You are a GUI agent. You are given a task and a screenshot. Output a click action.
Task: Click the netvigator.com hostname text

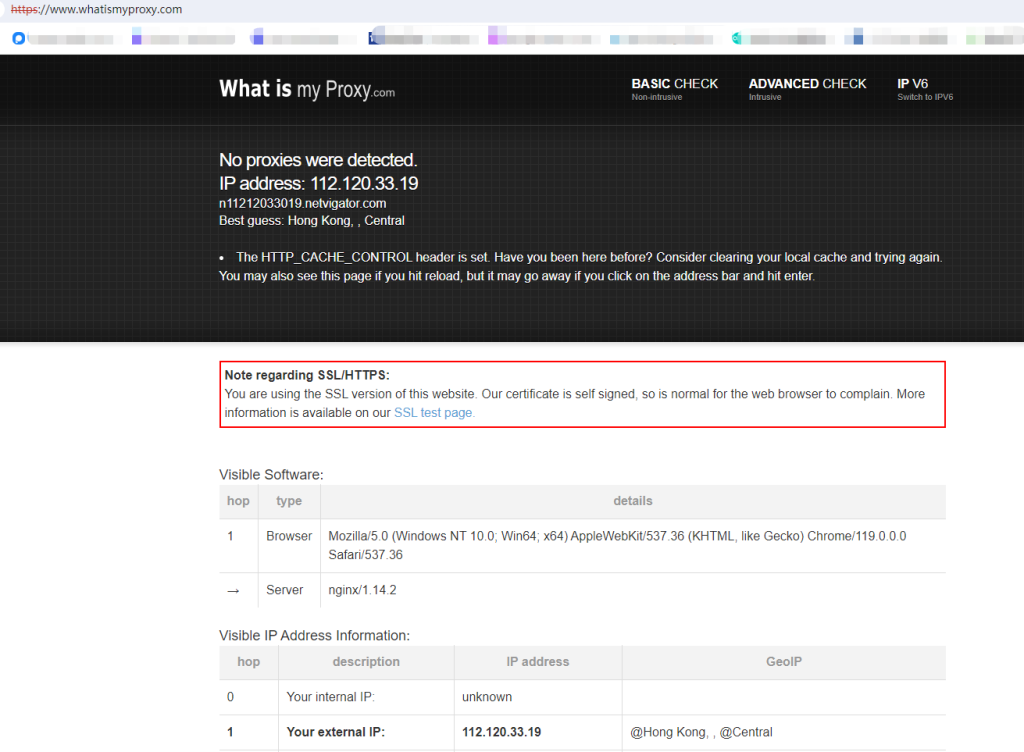click(x=302, y=203)
